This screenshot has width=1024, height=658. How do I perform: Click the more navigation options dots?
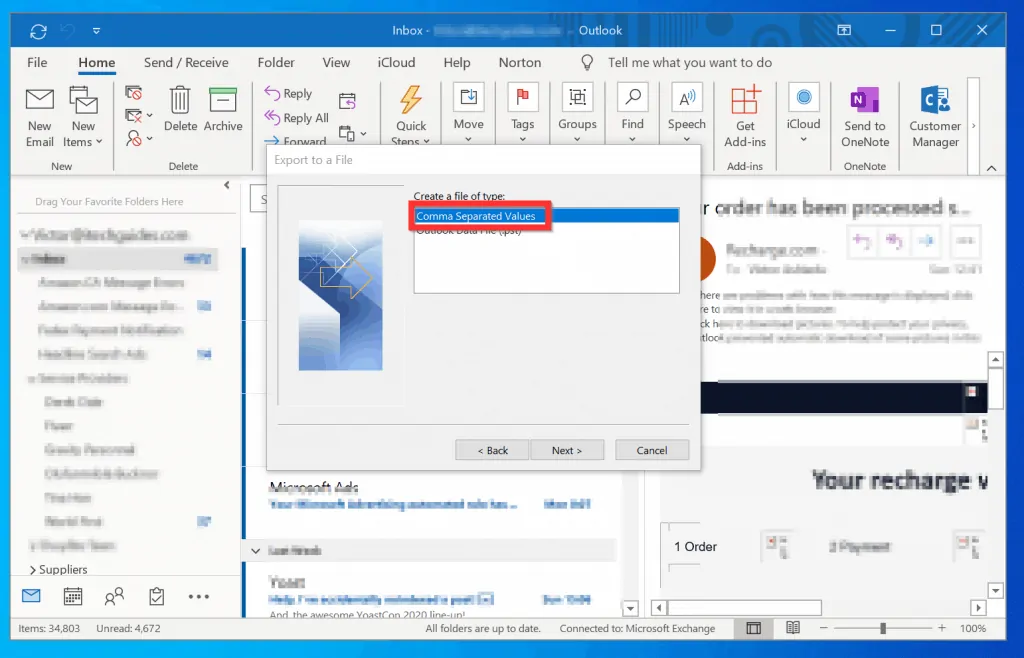point(199,597)
